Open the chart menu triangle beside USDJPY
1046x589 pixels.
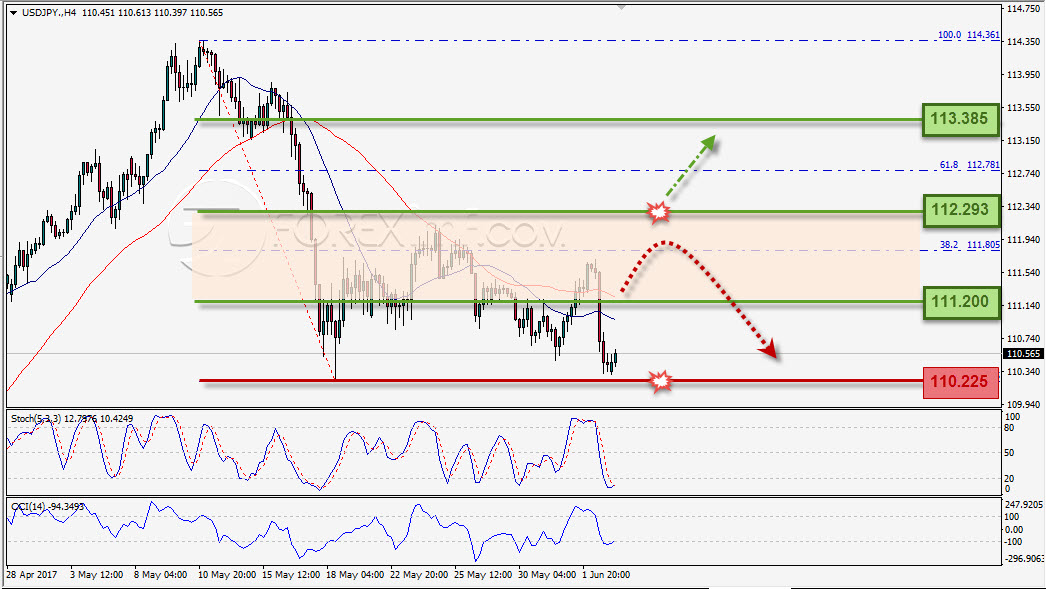13,13
